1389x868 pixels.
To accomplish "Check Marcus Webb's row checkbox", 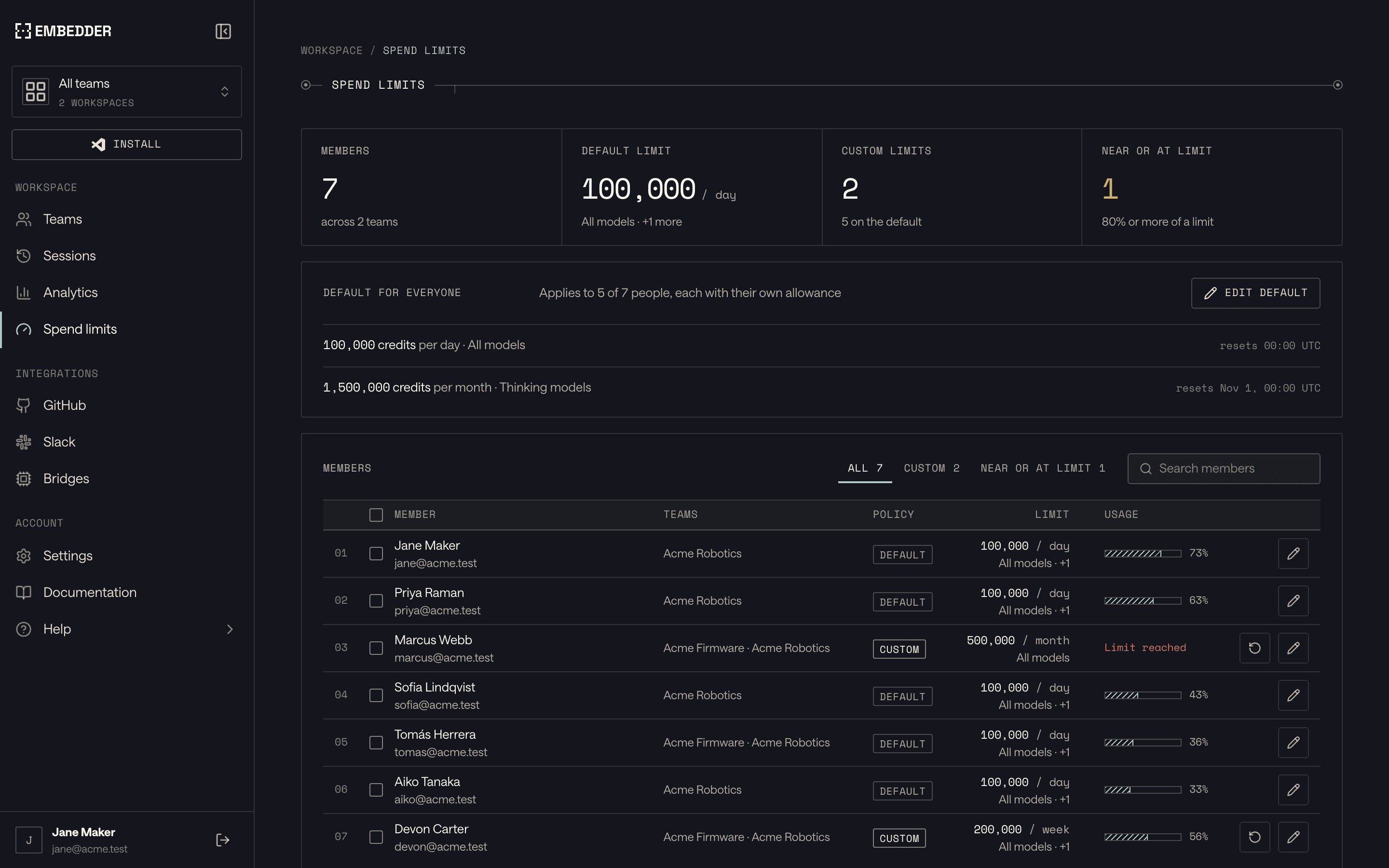I will click(376, 648).
